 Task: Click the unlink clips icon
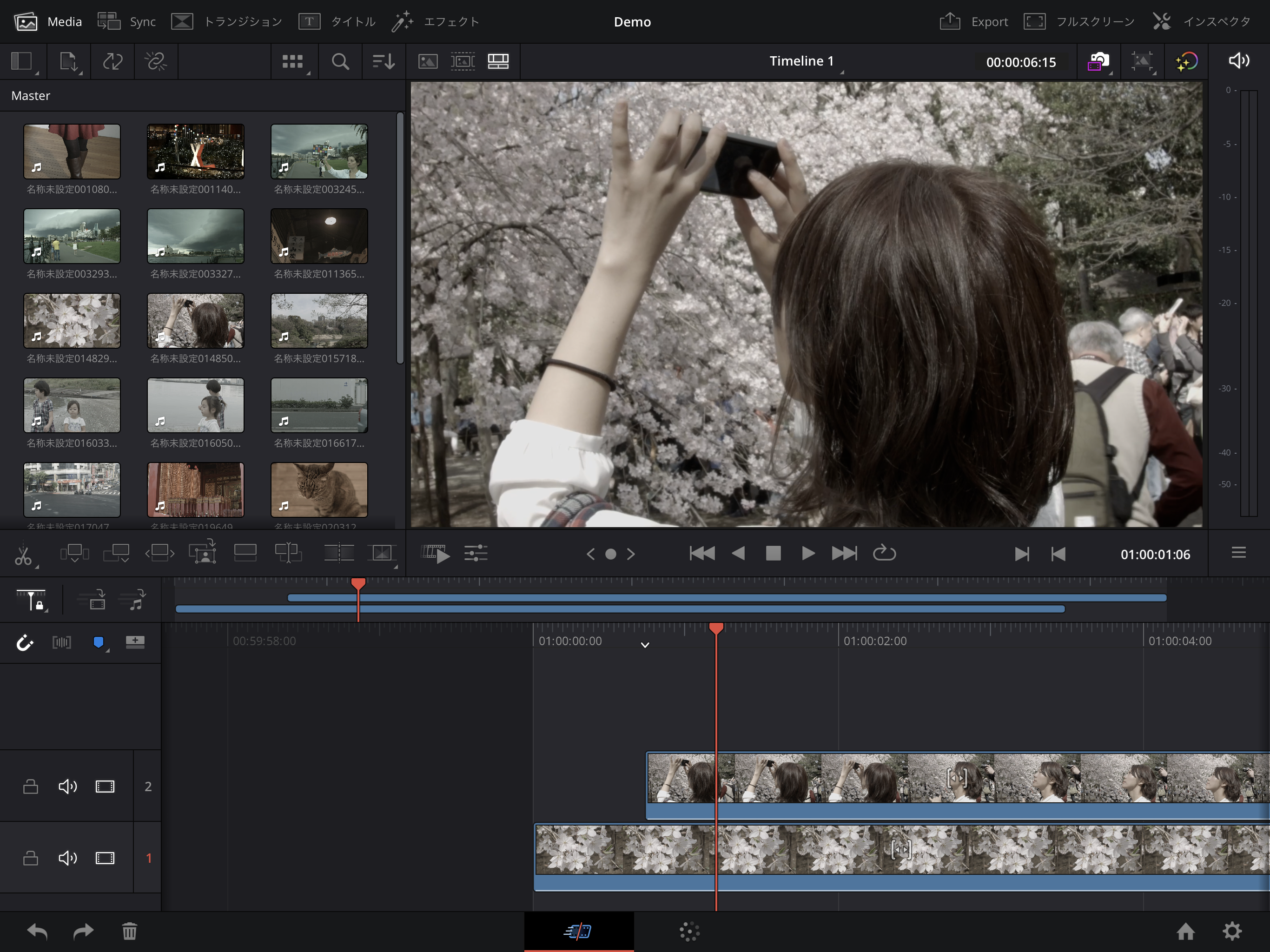[x=156, y=61]
